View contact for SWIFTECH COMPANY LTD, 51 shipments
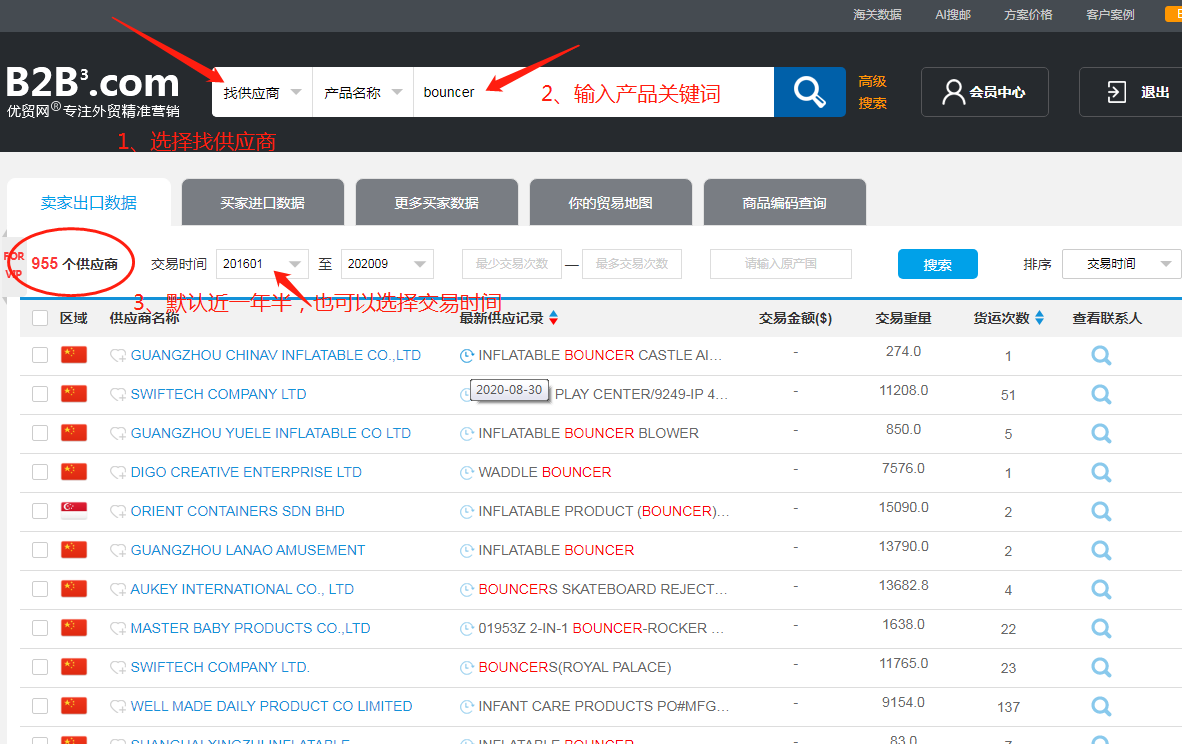This screenshot has width=1182, height=744. tap(1101, 394)
